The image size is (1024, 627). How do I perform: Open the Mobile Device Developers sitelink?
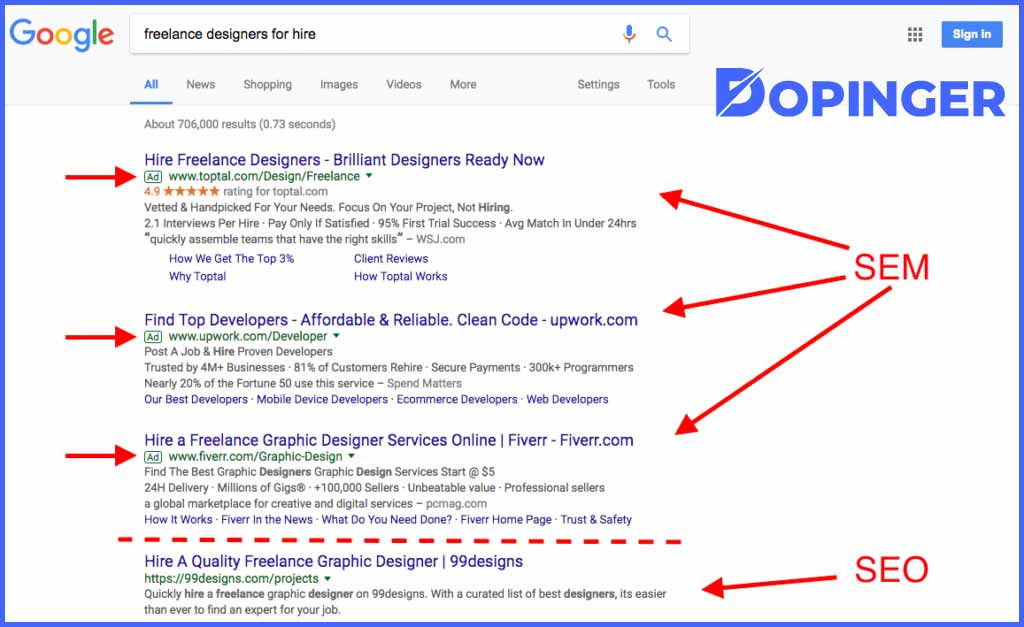pyautogui.click(x=322, y=399)
